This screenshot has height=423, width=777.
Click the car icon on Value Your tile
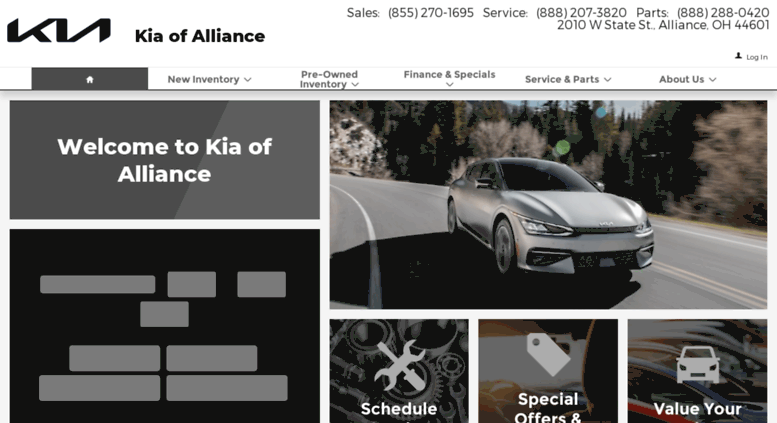(698, 364)
